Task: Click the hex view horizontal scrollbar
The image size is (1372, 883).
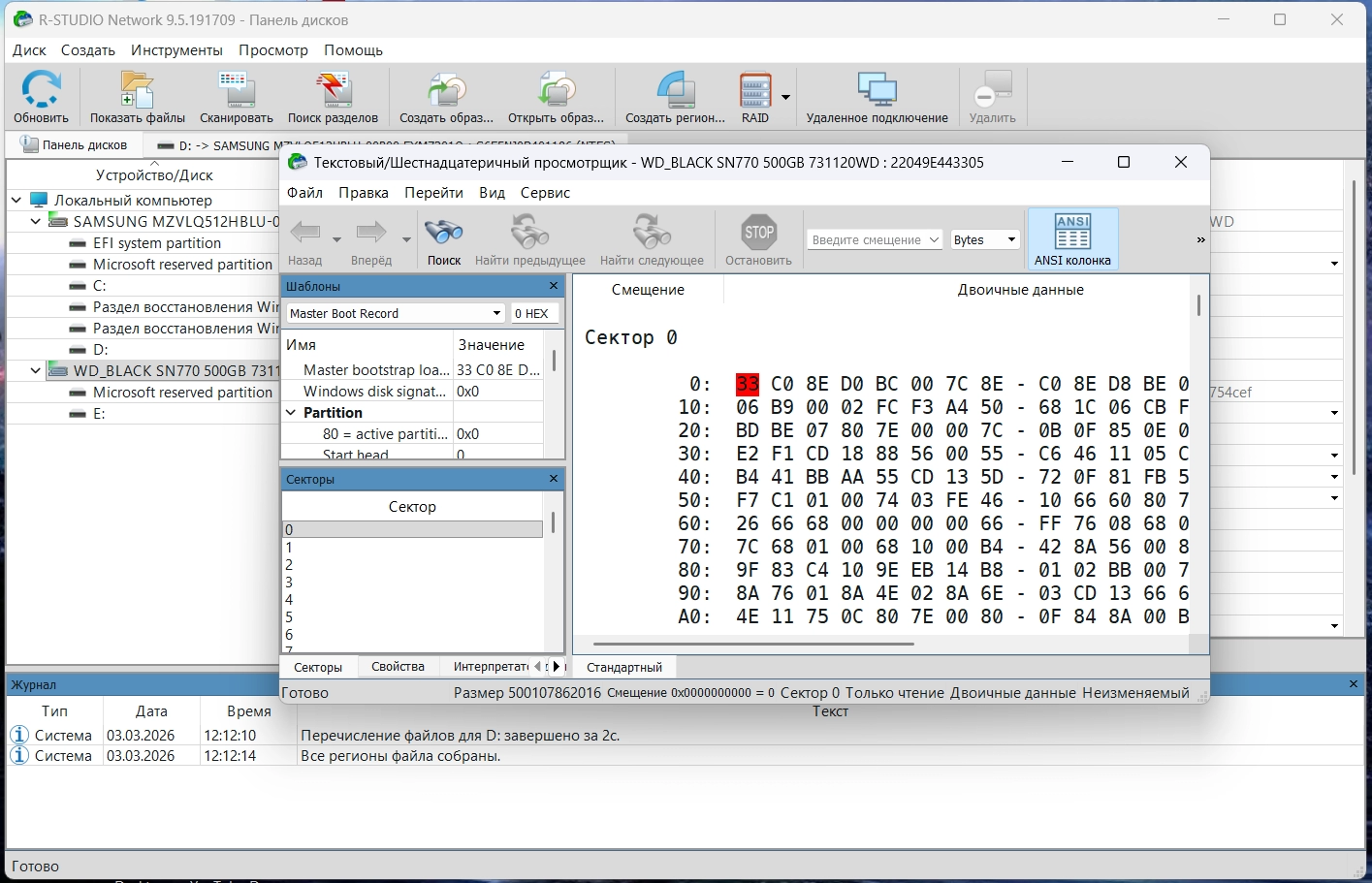Action: click(753, 644)
